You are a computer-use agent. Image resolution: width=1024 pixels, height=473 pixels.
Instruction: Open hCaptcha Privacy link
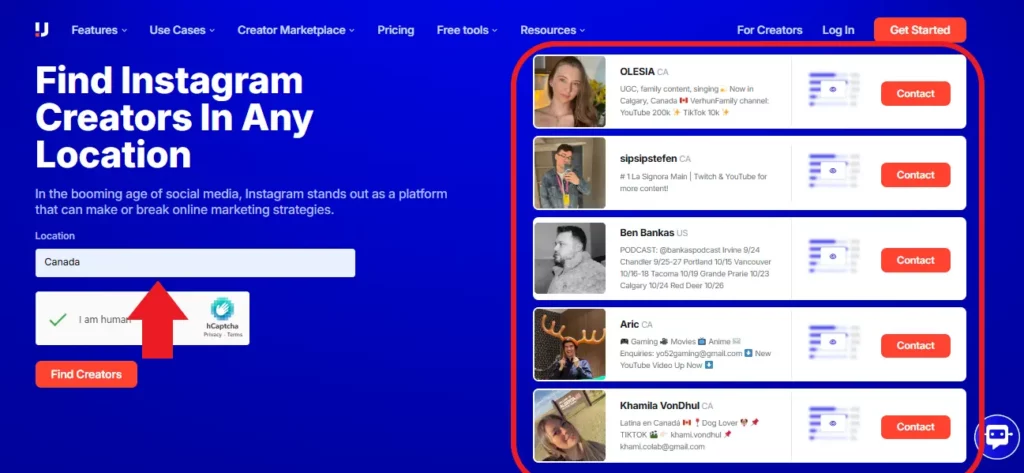(x=212, y=334)
